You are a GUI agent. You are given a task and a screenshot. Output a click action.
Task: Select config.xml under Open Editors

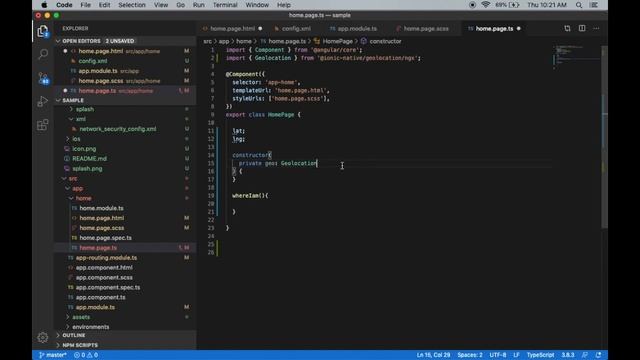(93, 61)
